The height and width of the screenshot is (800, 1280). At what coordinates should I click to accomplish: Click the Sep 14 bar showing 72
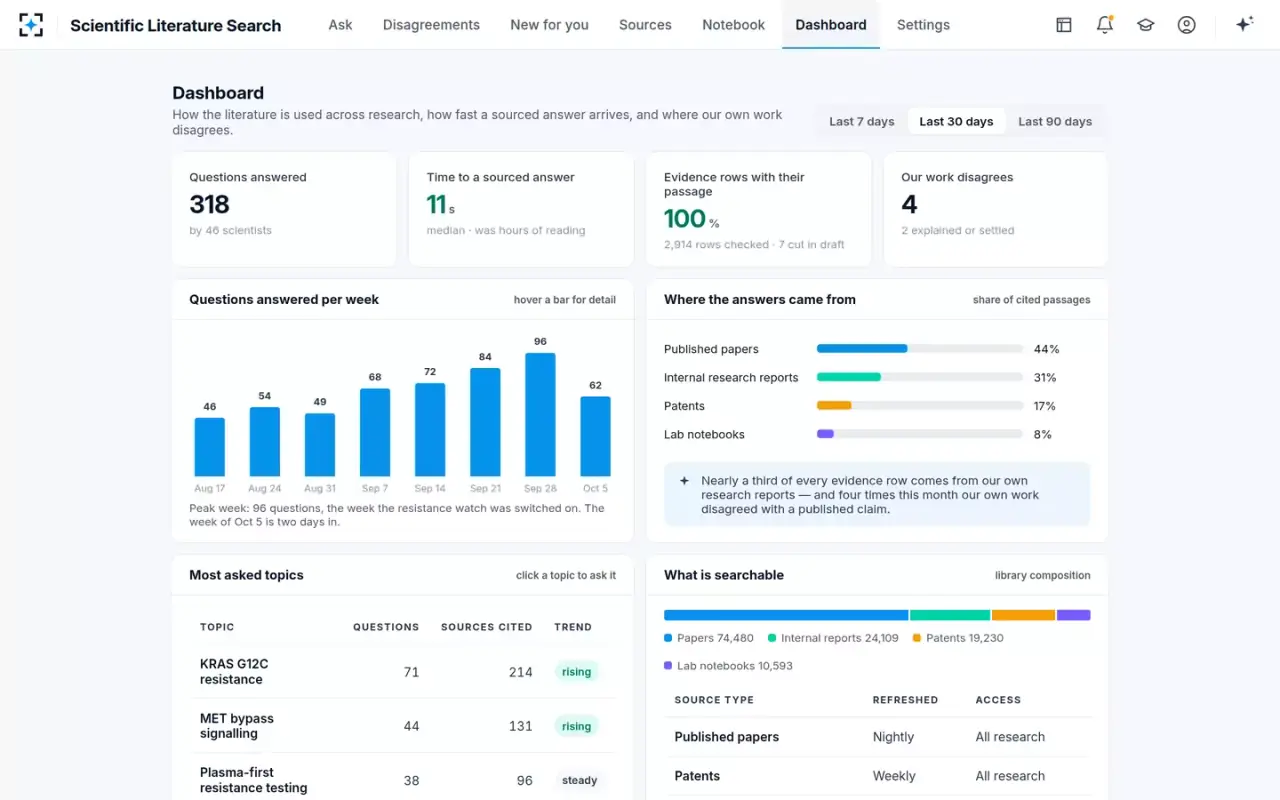[x=430, y=430]
